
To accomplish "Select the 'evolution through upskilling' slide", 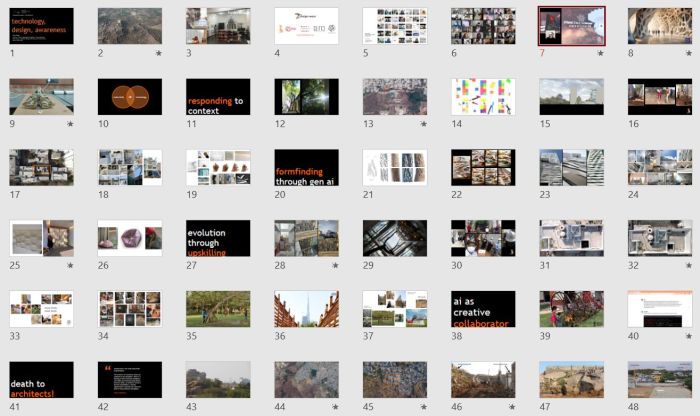I will pos(218,238).
